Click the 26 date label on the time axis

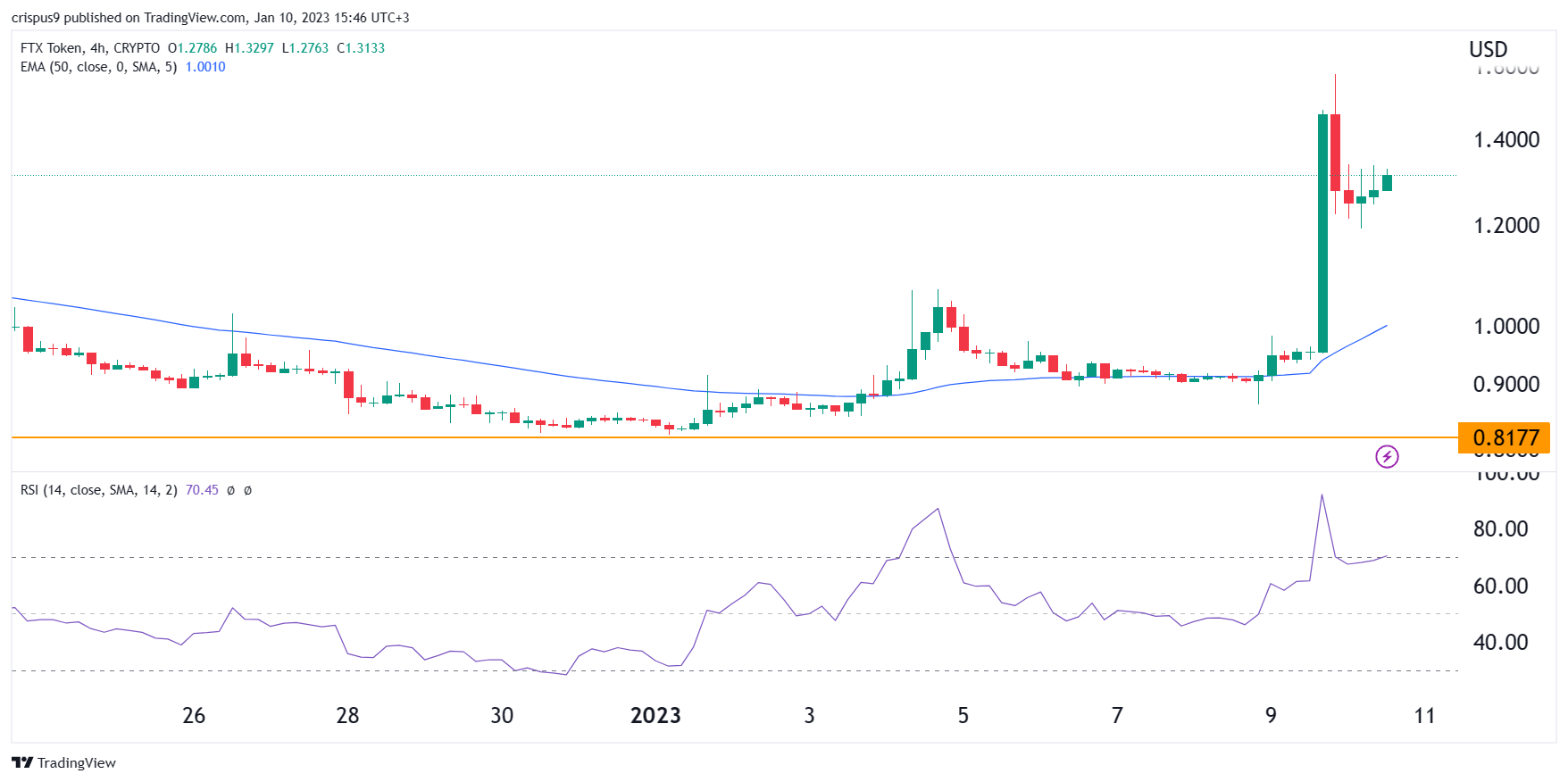pos(194,716)
